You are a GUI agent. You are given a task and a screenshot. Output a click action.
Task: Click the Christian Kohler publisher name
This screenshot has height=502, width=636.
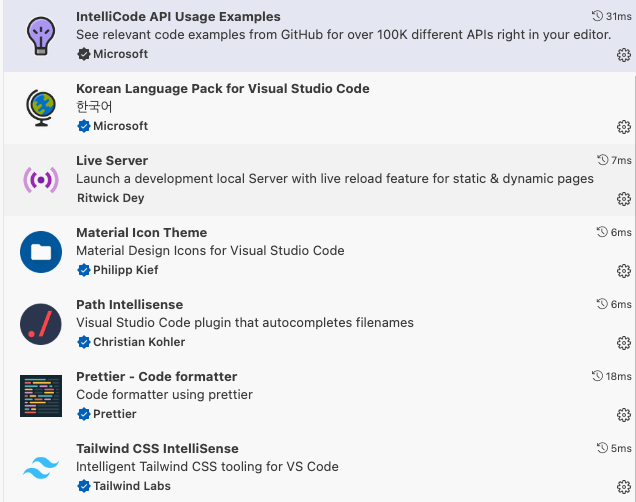139,342
